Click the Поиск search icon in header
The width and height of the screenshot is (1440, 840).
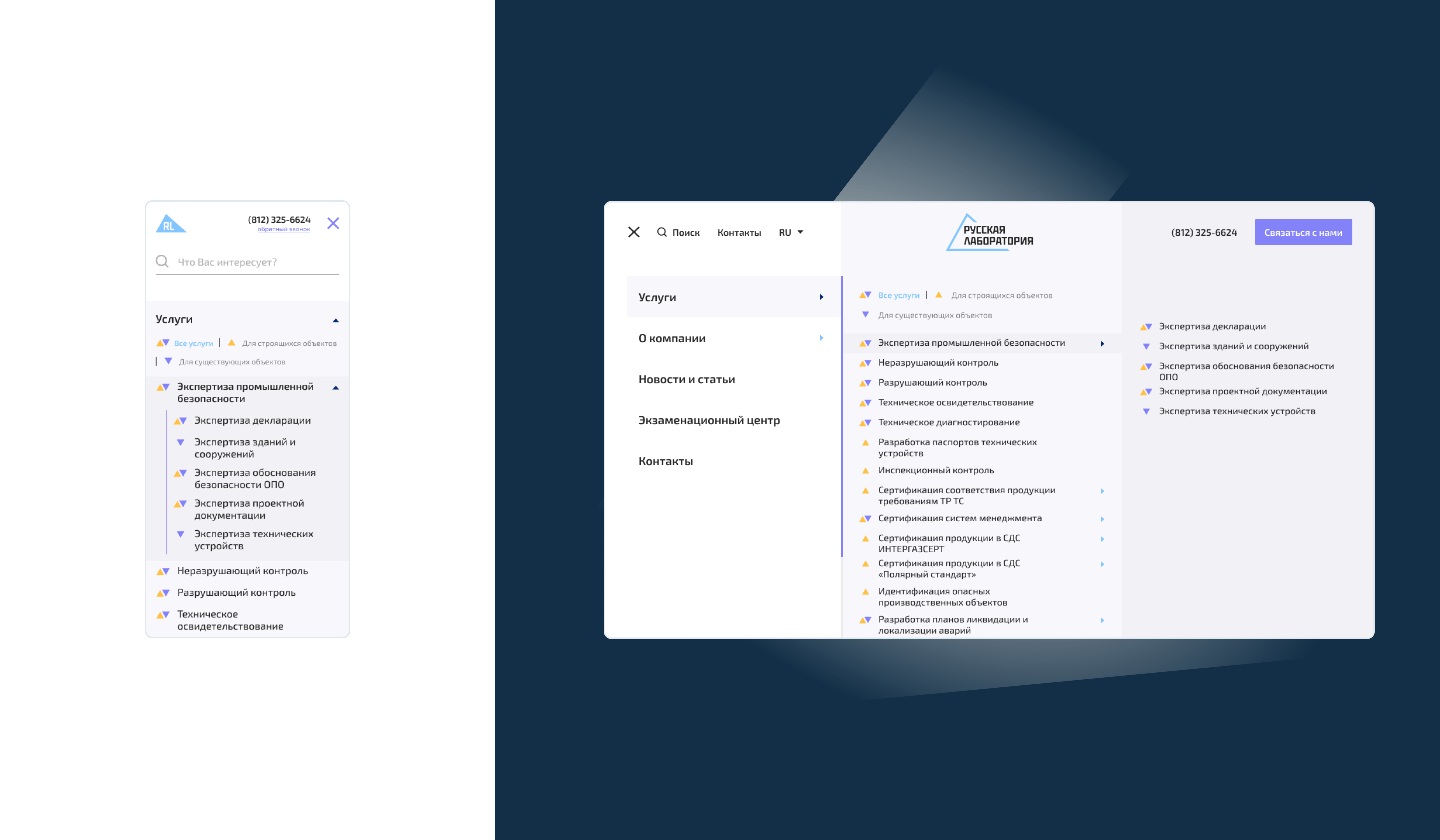(x=662, y=232)
